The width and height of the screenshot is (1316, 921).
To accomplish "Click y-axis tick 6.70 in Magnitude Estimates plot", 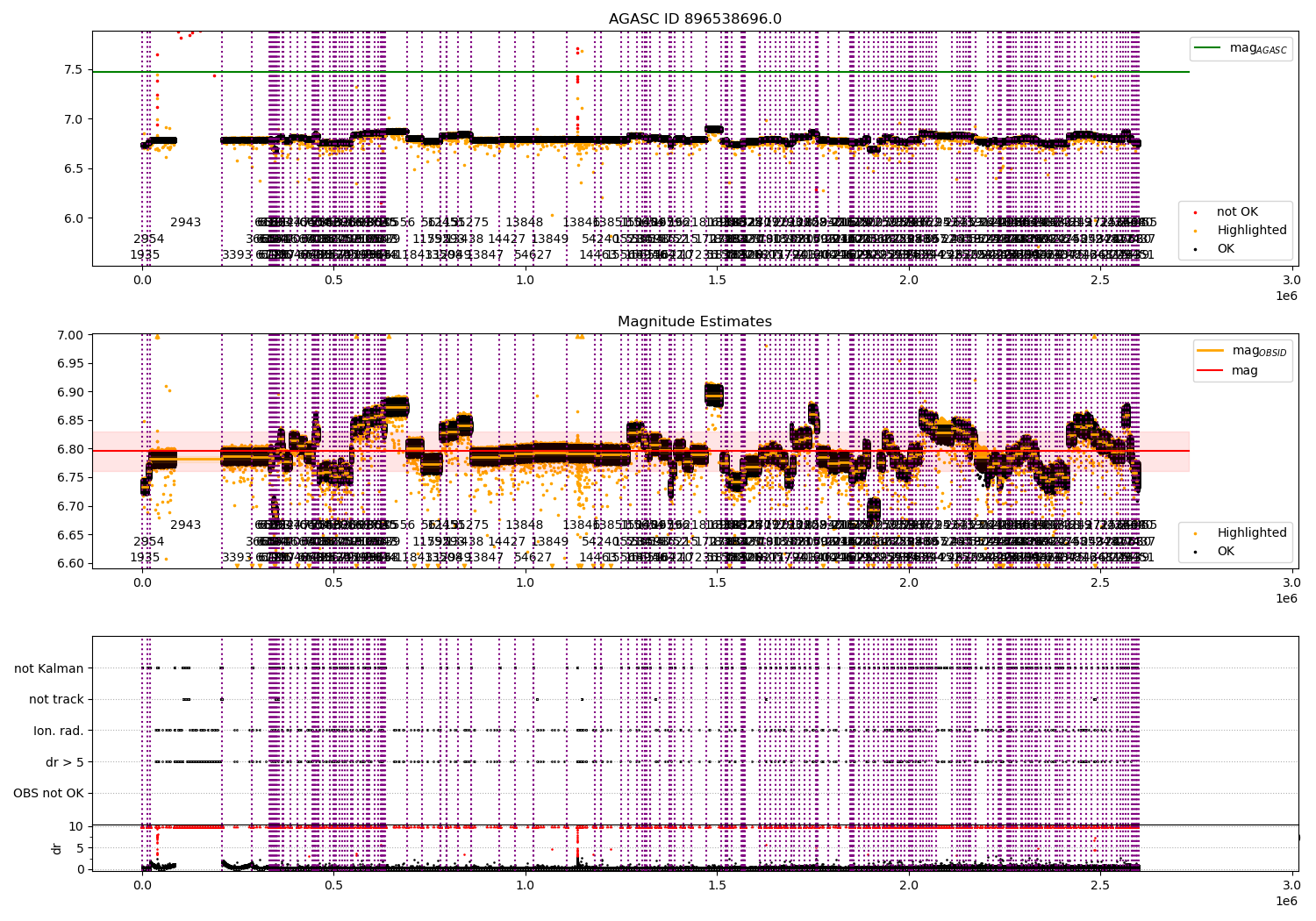I will 69,506.
